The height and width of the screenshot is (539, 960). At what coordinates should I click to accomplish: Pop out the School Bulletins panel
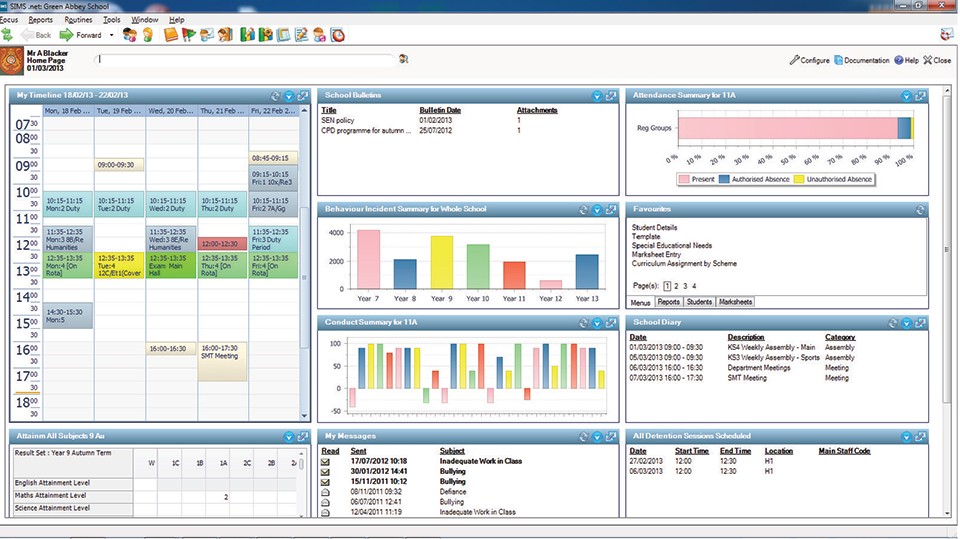click(x=611, y=96)
